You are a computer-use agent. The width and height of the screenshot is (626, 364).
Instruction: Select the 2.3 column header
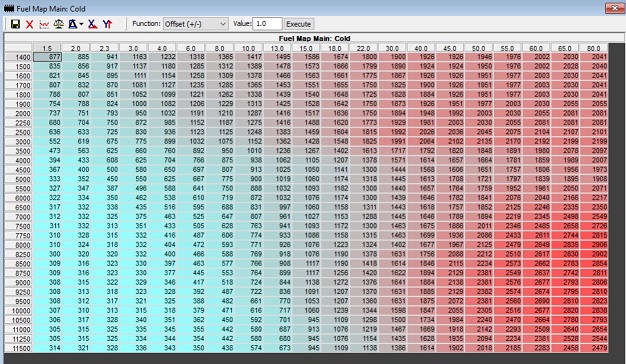click(x=104, y=48)
